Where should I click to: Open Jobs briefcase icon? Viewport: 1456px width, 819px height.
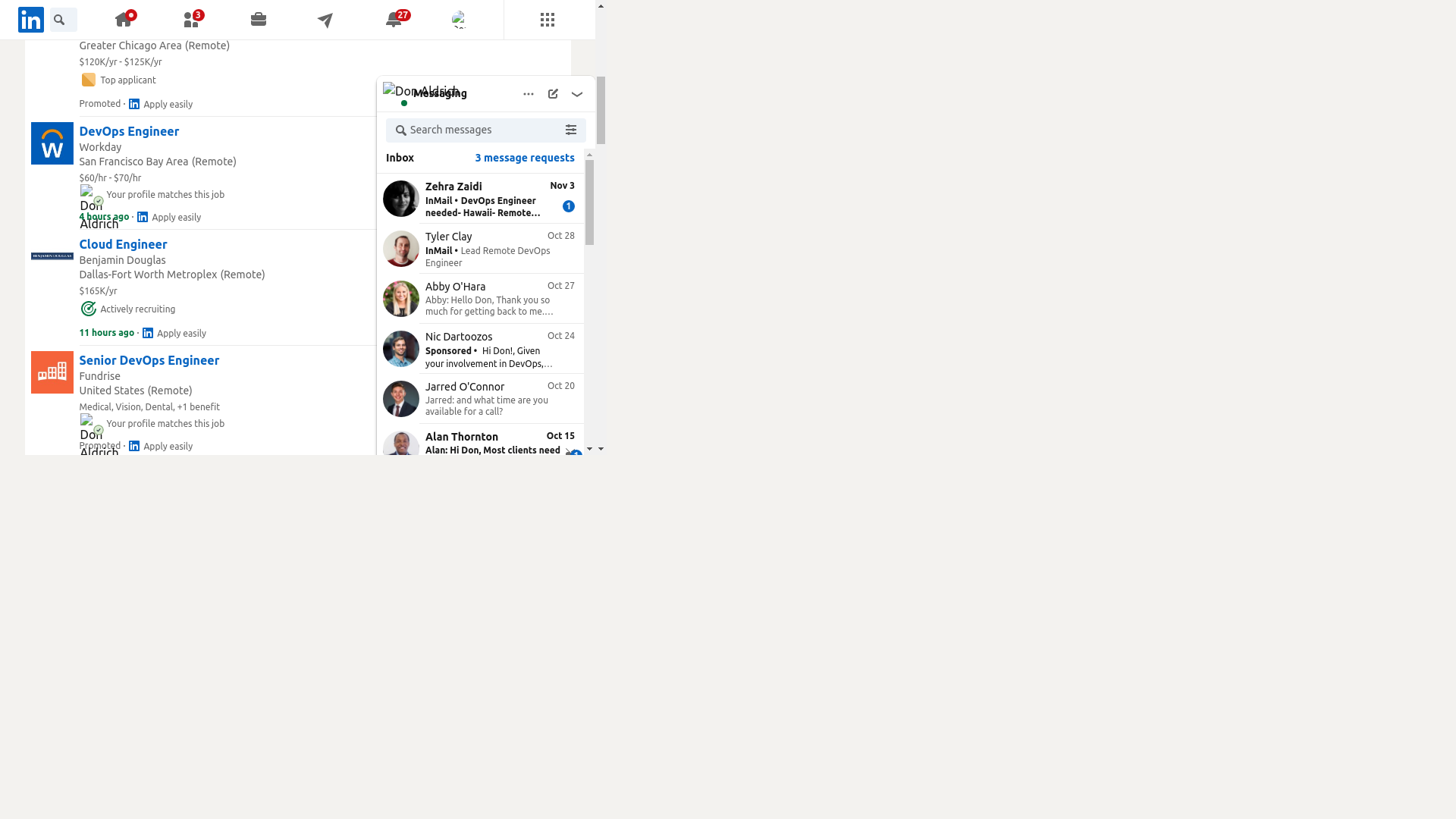click(x=259, y=20)
